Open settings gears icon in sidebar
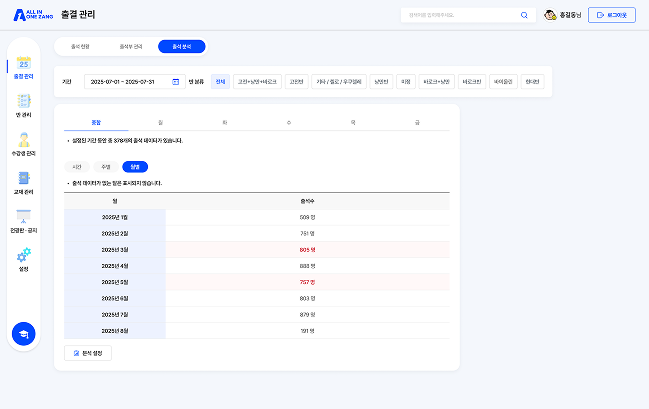The height and width of the screenshot is (409, 649). point(24,255)
